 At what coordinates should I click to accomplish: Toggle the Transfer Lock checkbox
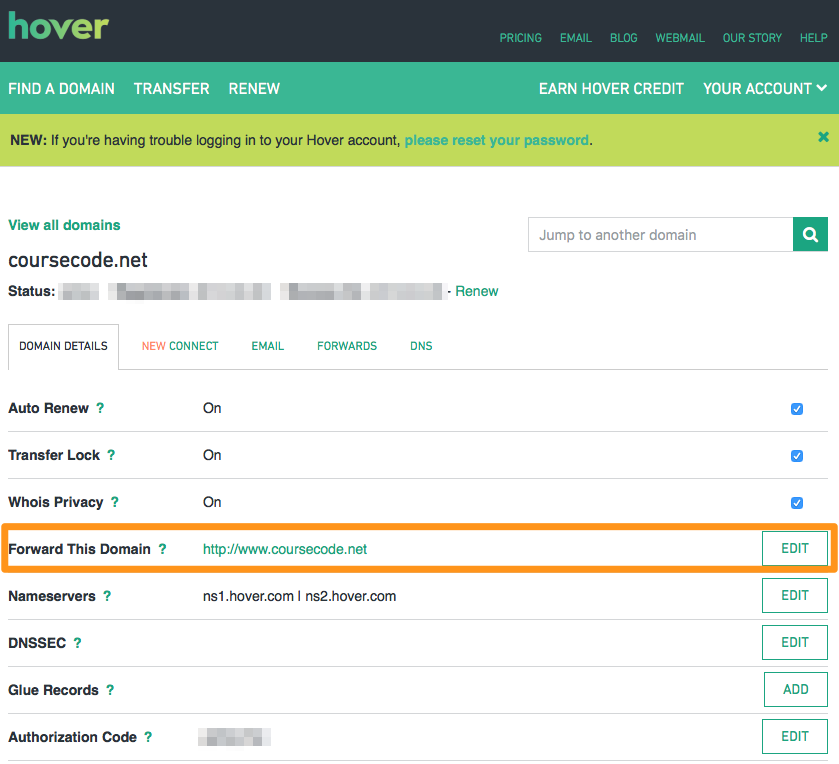point(797,456)
